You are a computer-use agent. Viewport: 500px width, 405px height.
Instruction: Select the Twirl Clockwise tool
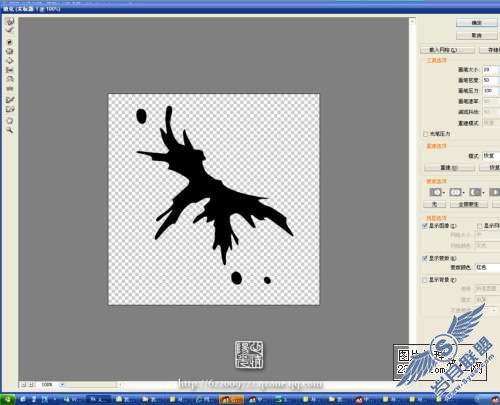(10, 42)
